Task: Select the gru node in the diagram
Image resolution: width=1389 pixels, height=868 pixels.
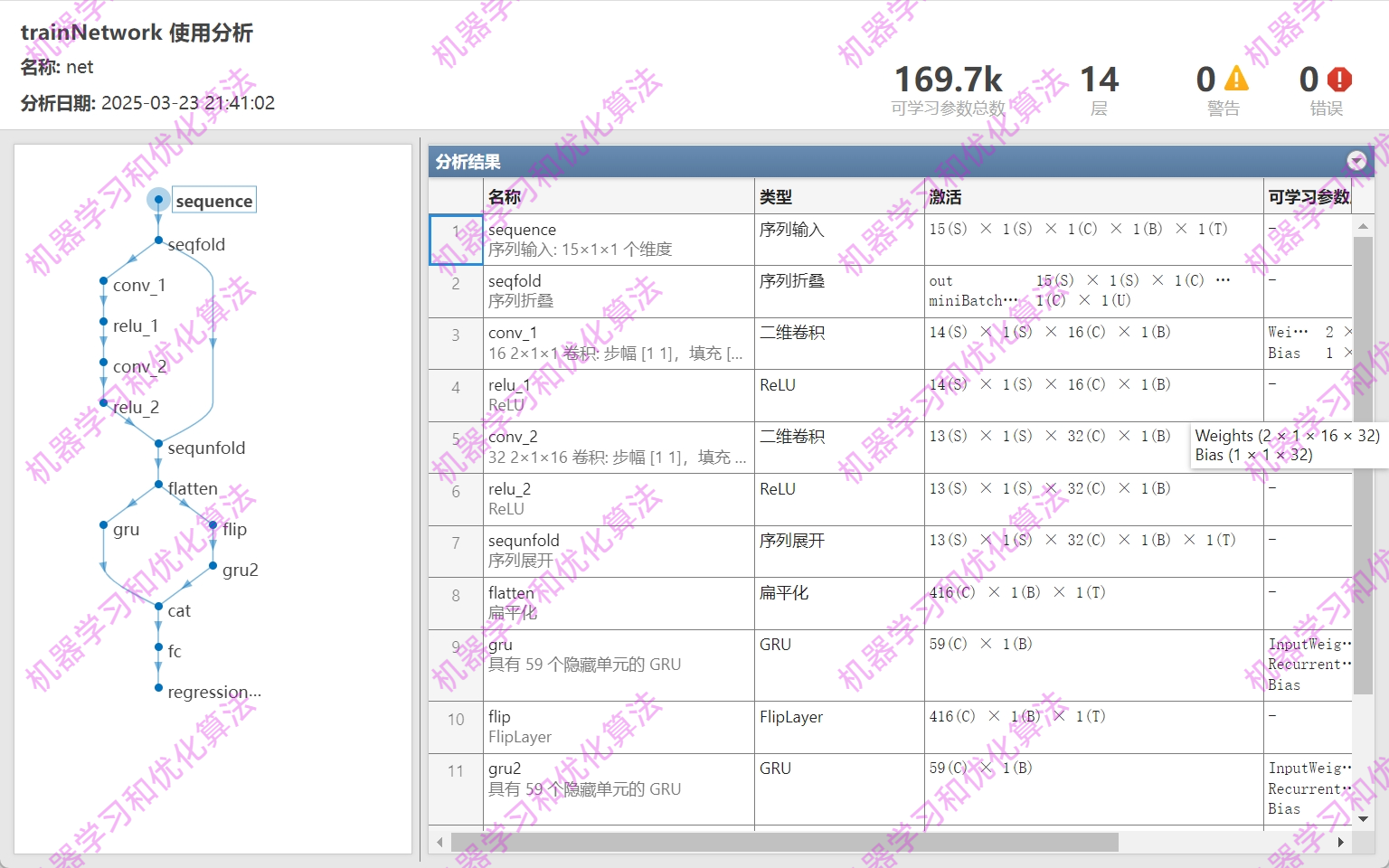Action: tap(128, 529)
